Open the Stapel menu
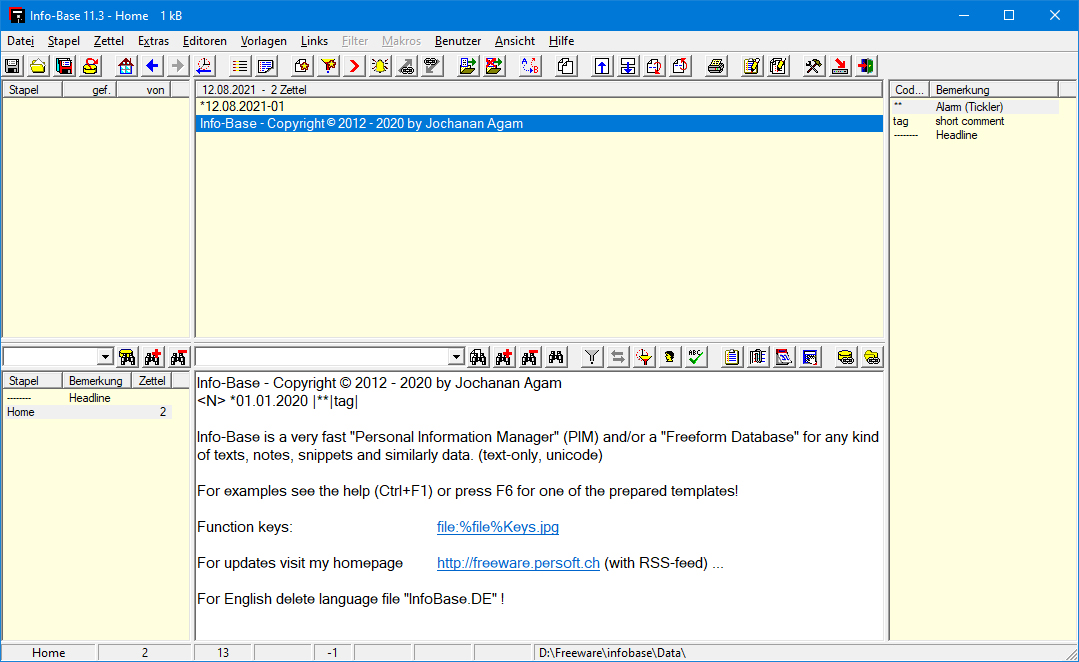The image size is (1079, 662). click(x=63, y=41)
